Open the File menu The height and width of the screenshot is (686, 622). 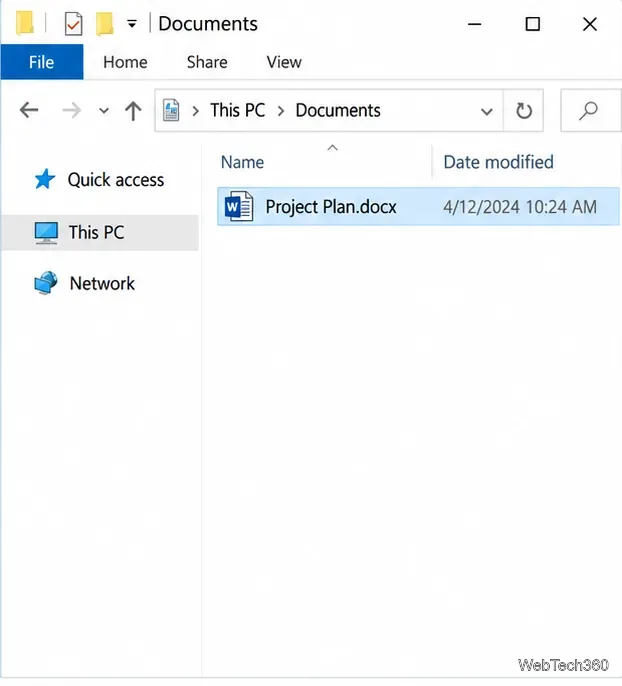[x=42, y=62]
